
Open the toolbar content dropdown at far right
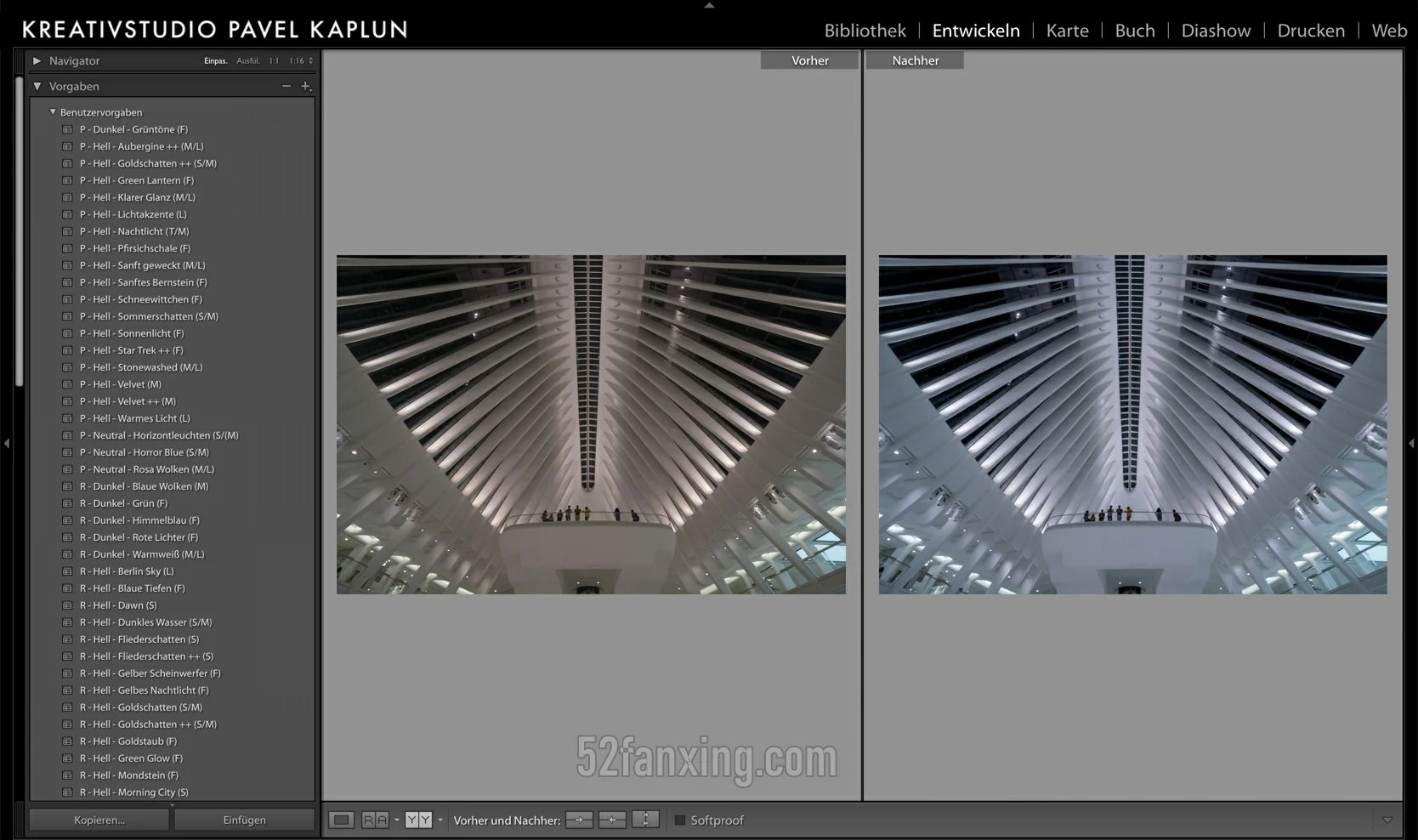(1387, 820)
